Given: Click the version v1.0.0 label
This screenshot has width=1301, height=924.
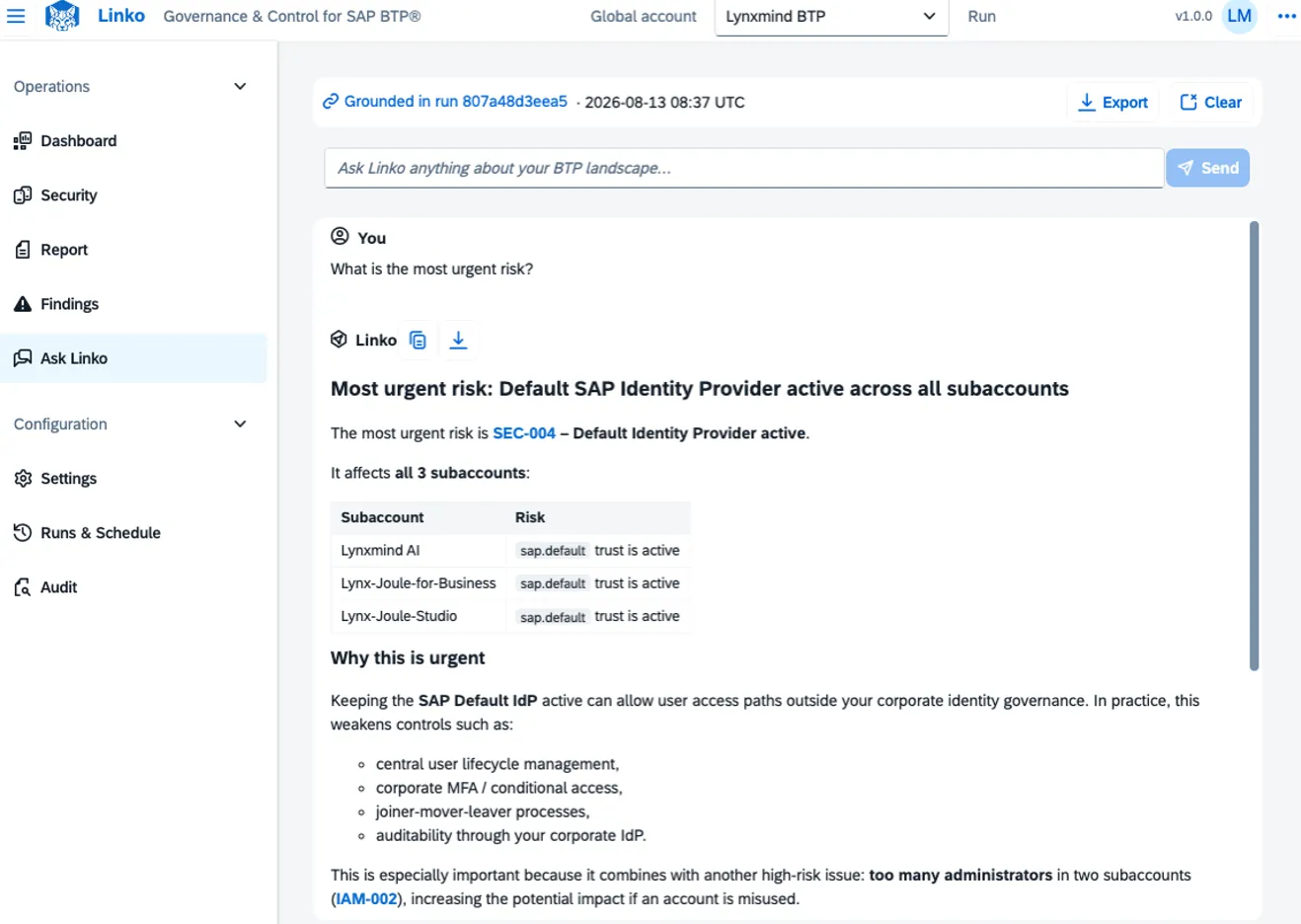Looking at the screenshot, I should (x=1193, y=17).
